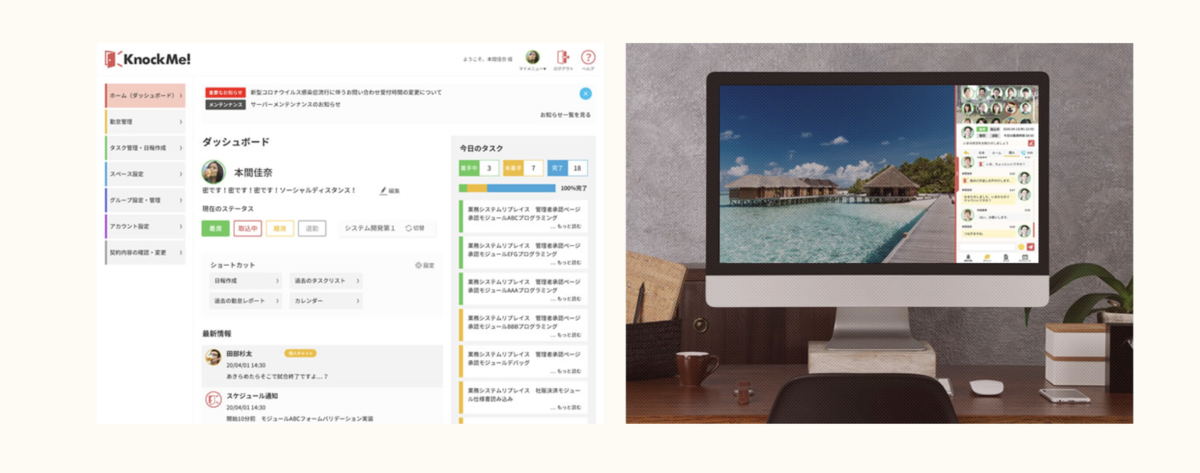Click 田部杉太 avatar in latest news
The height and width of the screenshot is (473, 1200).
coord(213,358)
